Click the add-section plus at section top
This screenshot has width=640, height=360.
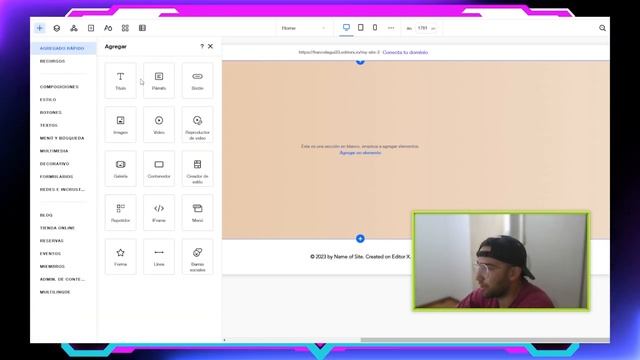pyautogui.click(x=360, y=61)
